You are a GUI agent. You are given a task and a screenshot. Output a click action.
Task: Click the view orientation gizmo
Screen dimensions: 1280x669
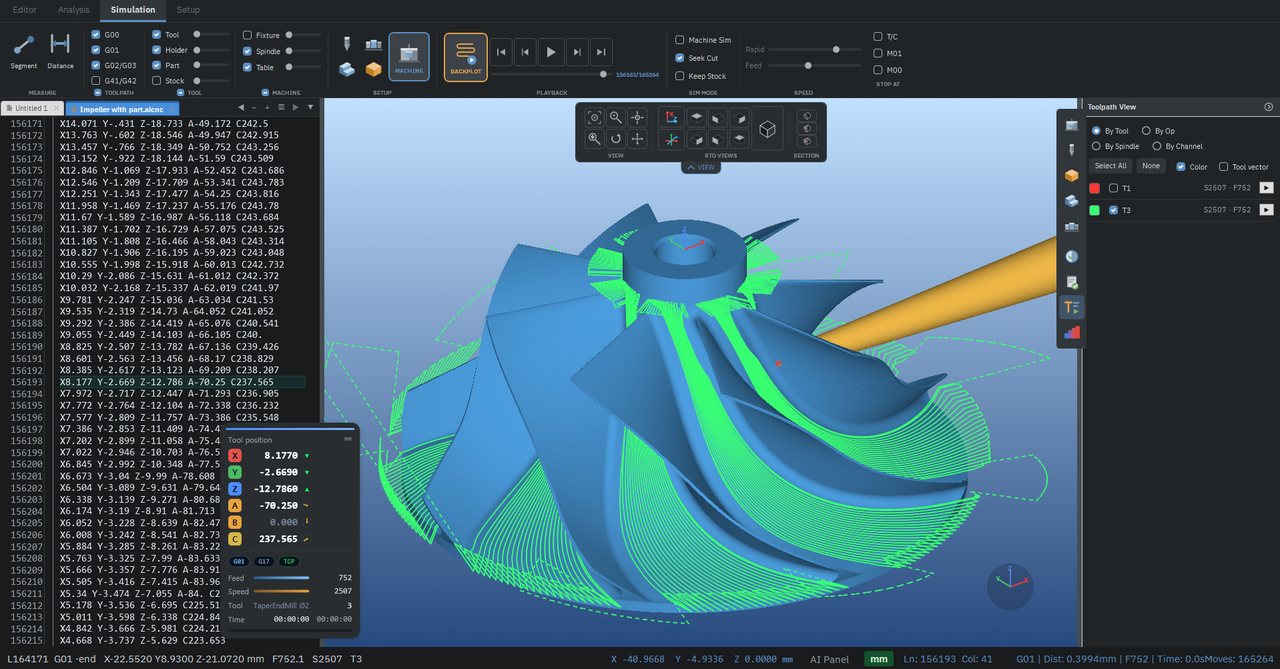1010,586
